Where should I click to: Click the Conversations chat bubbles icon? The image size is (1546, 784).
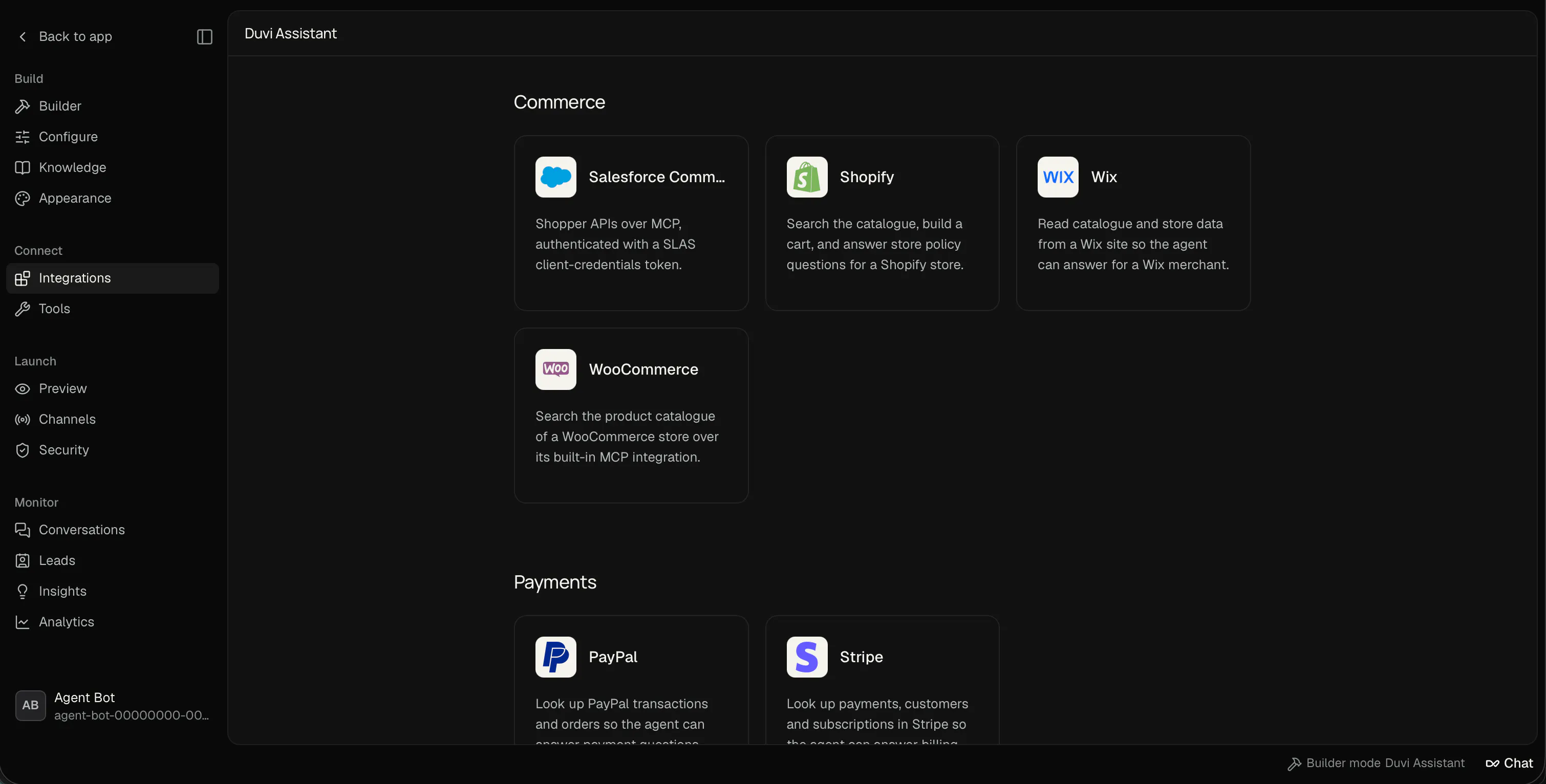22,530
